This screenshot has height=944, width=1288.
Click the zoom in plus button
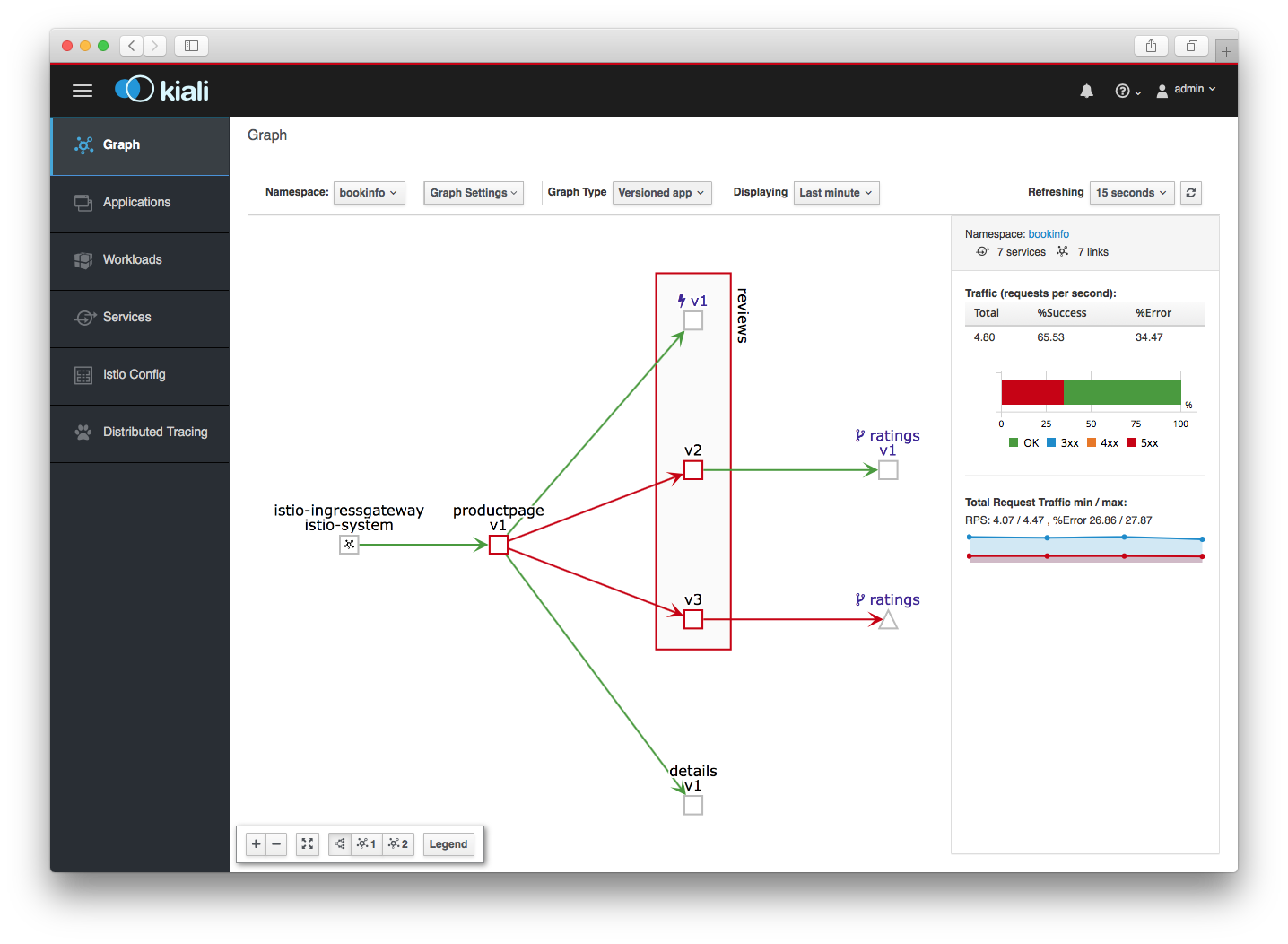257,844
